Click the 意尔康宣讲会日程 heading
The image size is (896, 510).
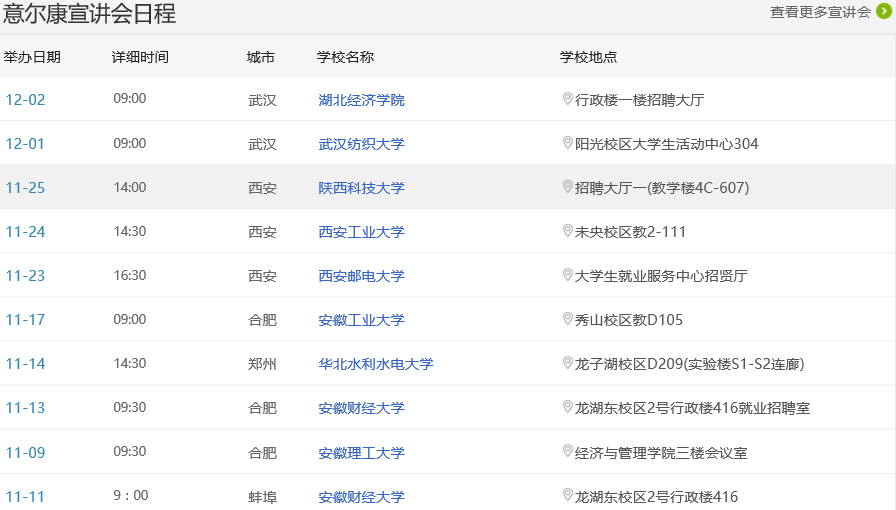[x=89, y=13]
